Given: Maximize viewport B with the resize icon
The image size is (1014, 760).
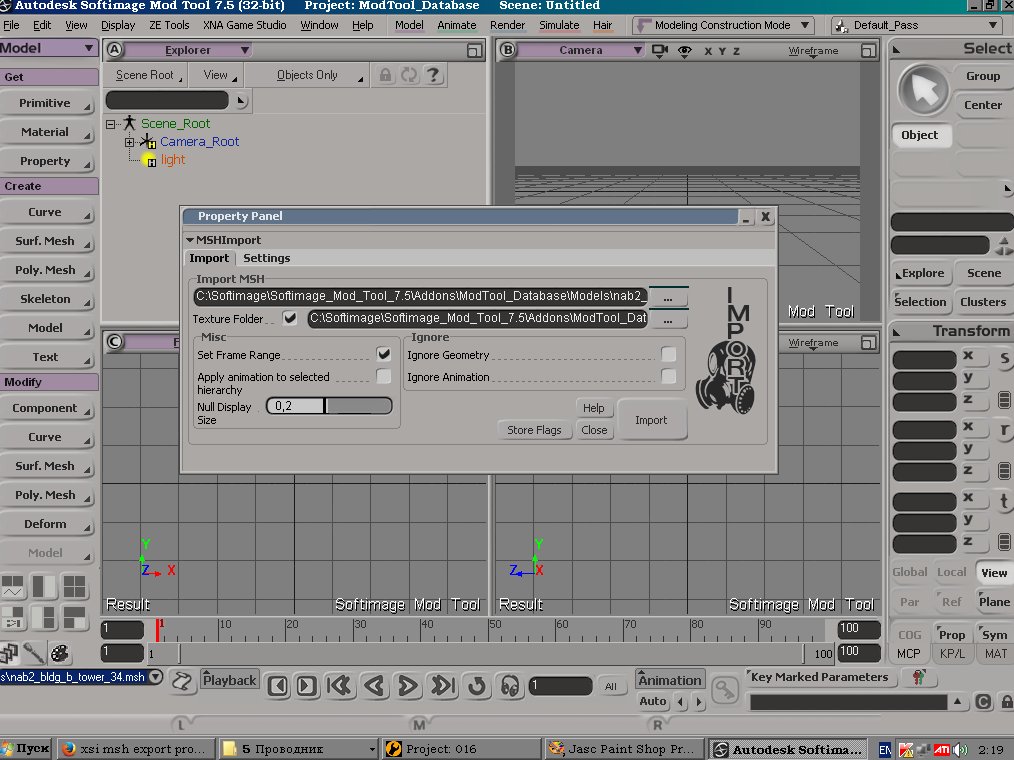Looking at the screenshot, I should pyautogui.click(x=868, y=50).
